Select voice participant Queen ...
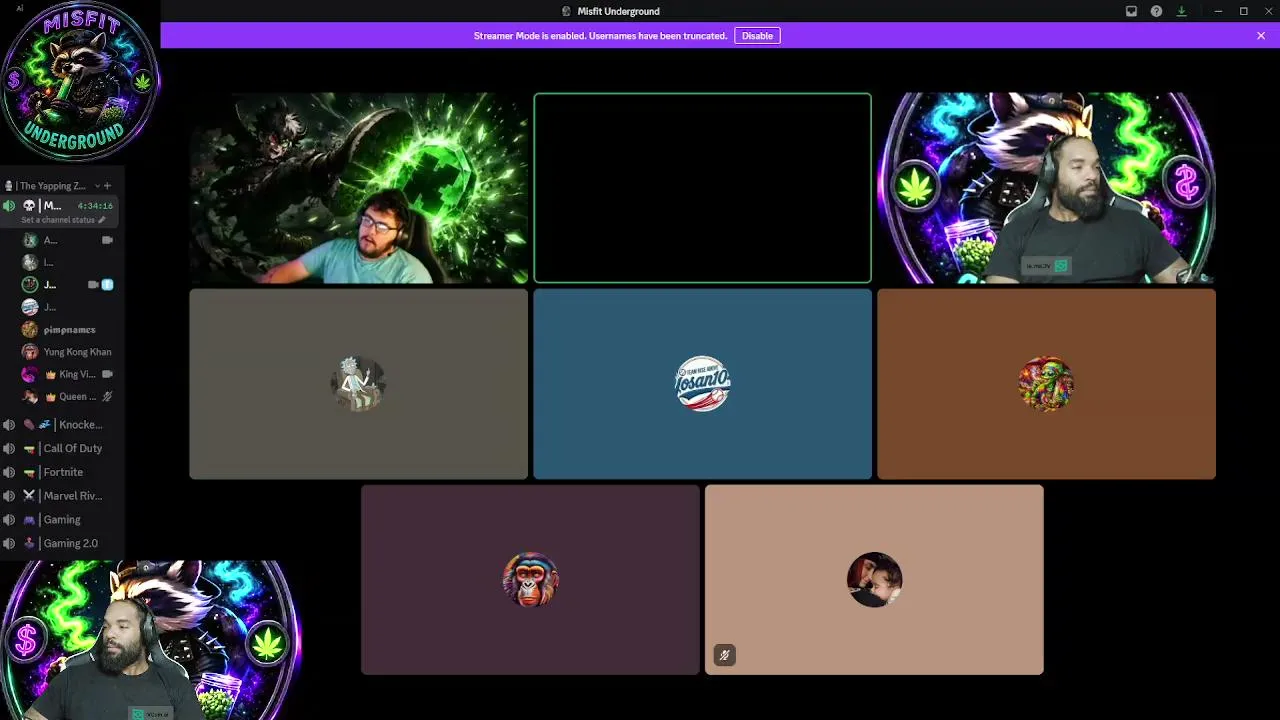This screenshot has height=720, width=1280. (69, 397)
